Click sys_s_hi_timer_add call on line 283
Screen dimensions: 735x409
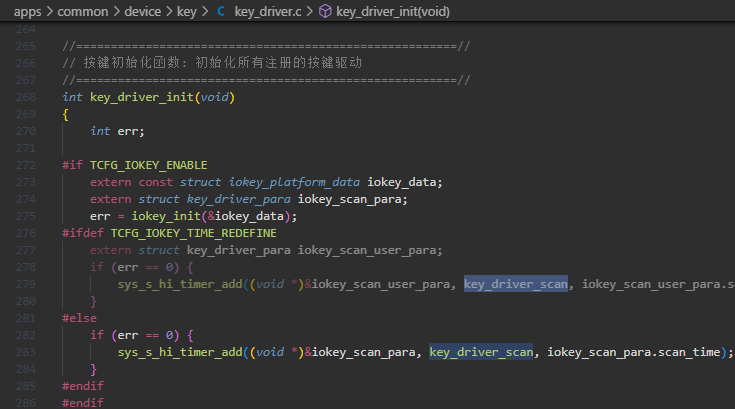180,352
